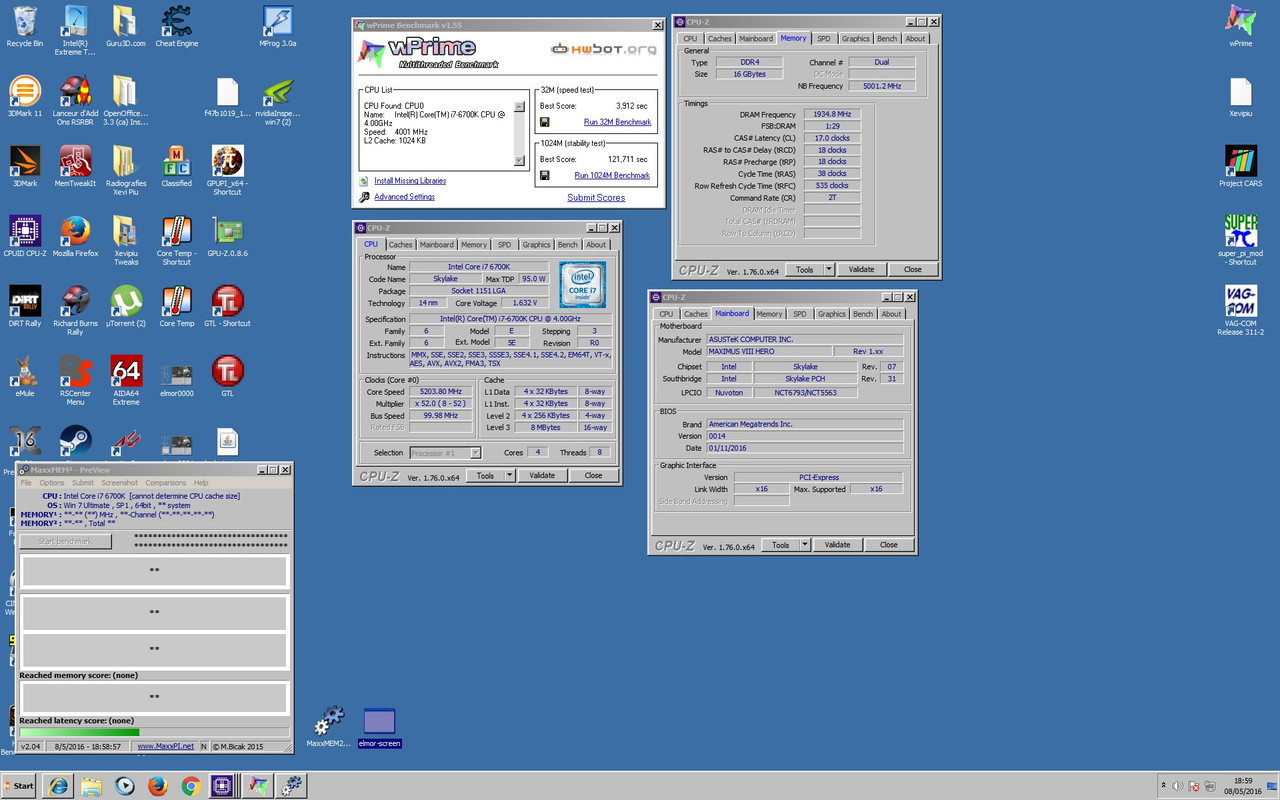The height and width of the screenshot is (800, 1280).
Task: Open Install Missing Libraries link
Action: [410, 181]
